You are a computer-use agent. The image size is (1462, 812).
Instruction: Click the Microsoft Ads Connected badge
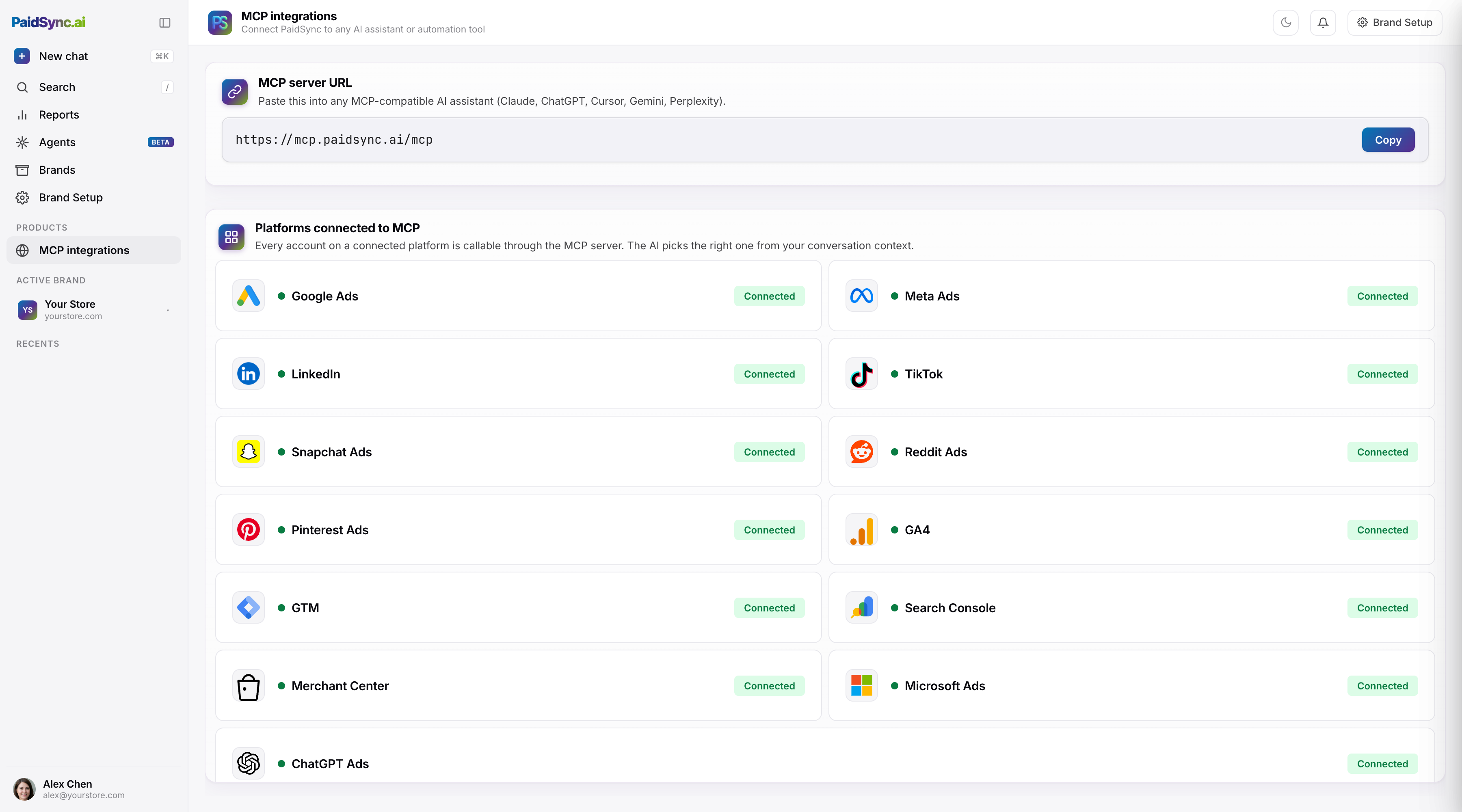[1382, 685]
